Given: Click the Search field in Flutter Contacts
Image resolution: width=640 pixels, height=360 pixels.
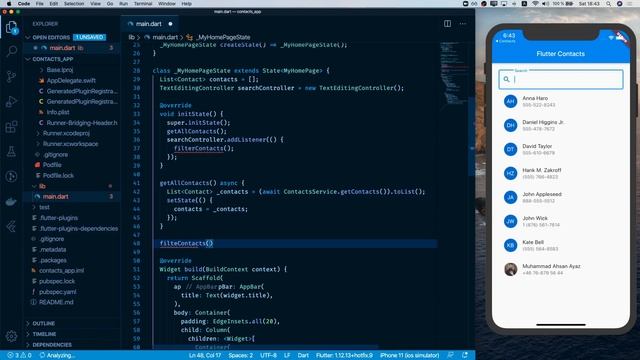Looking at the screenshot, I should tap(561, 79).
